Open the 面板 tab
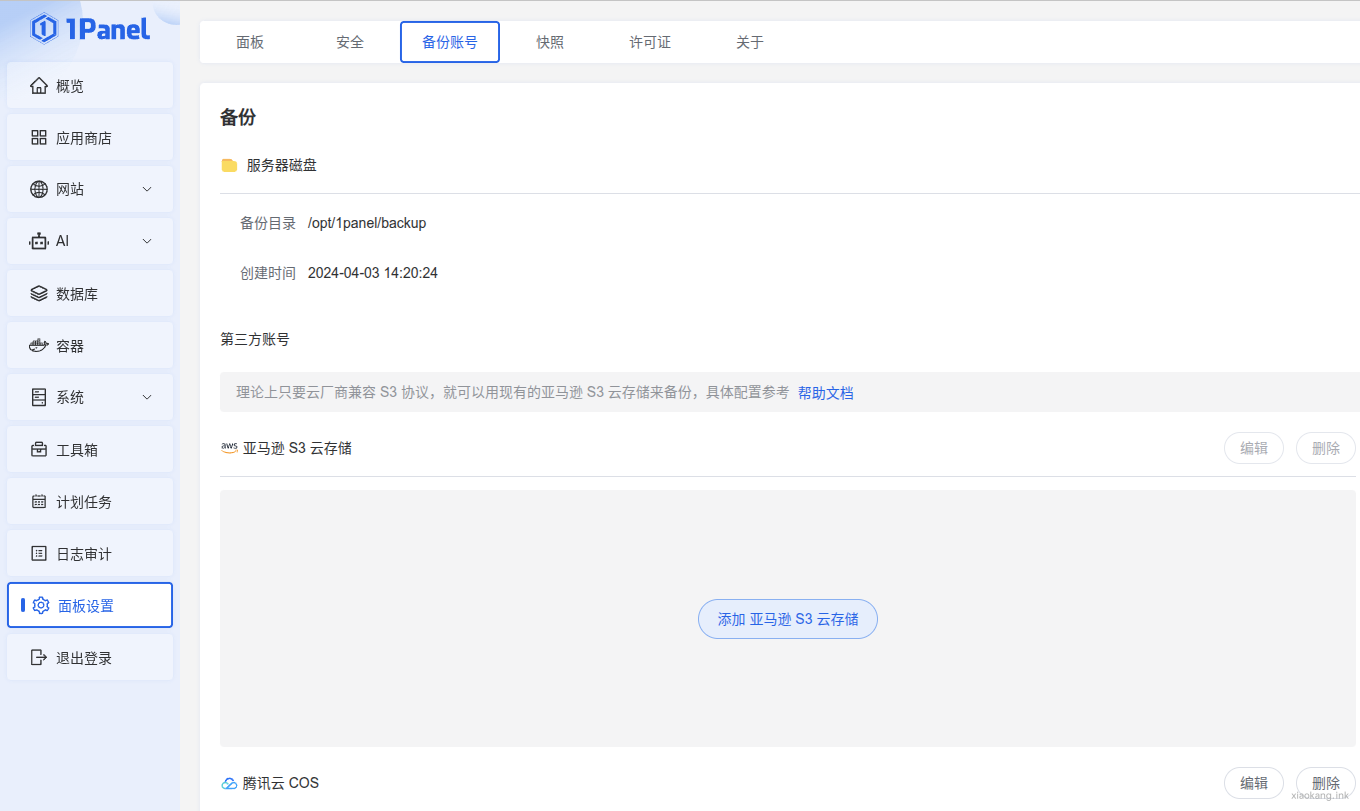This screenshot has width=1360, height=811. (x=250, y=42)
